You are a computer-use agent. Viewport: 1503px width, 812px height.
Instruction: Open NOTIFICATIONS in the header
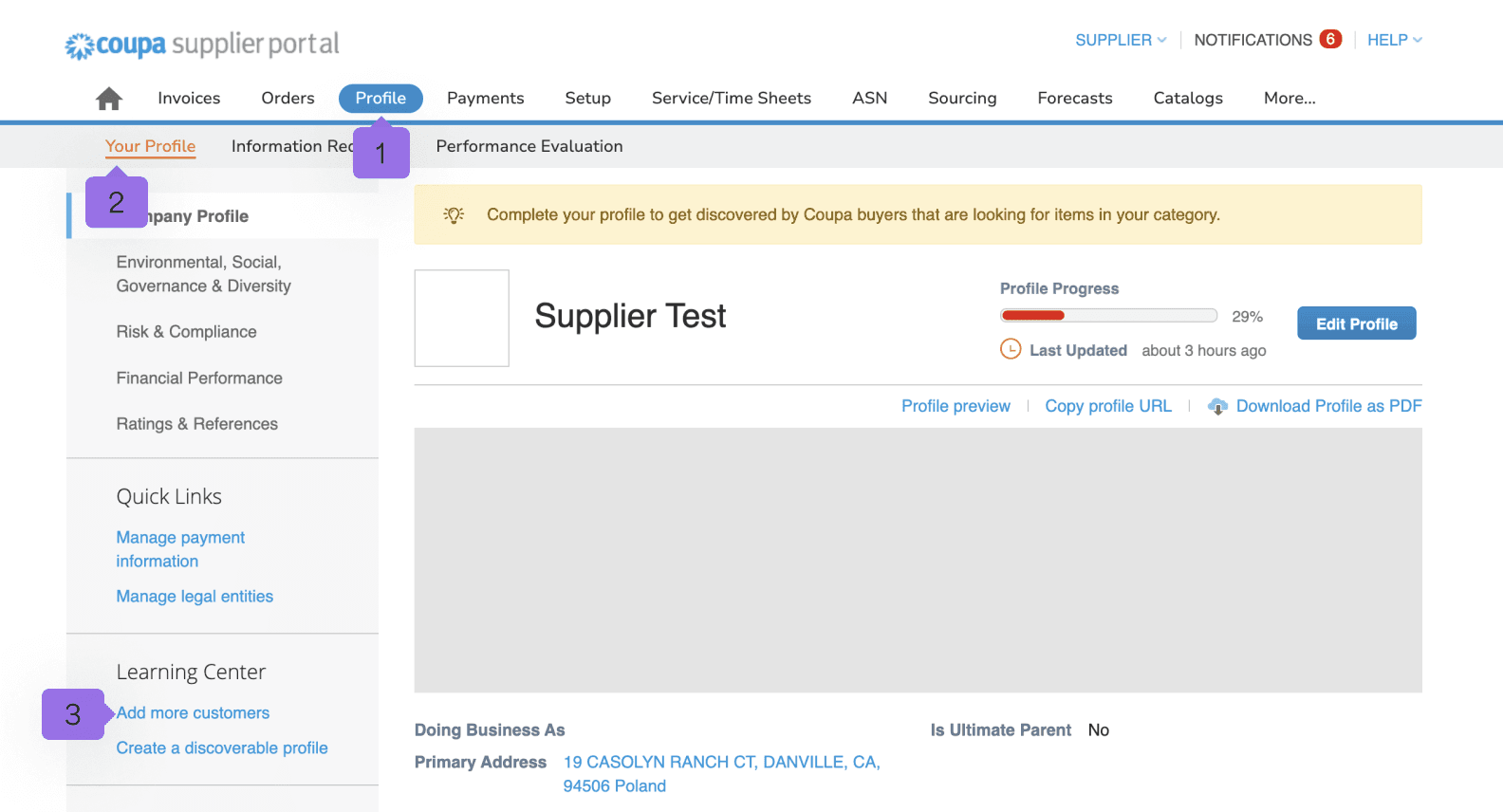pyautogui.click(x=1252, y=40)
